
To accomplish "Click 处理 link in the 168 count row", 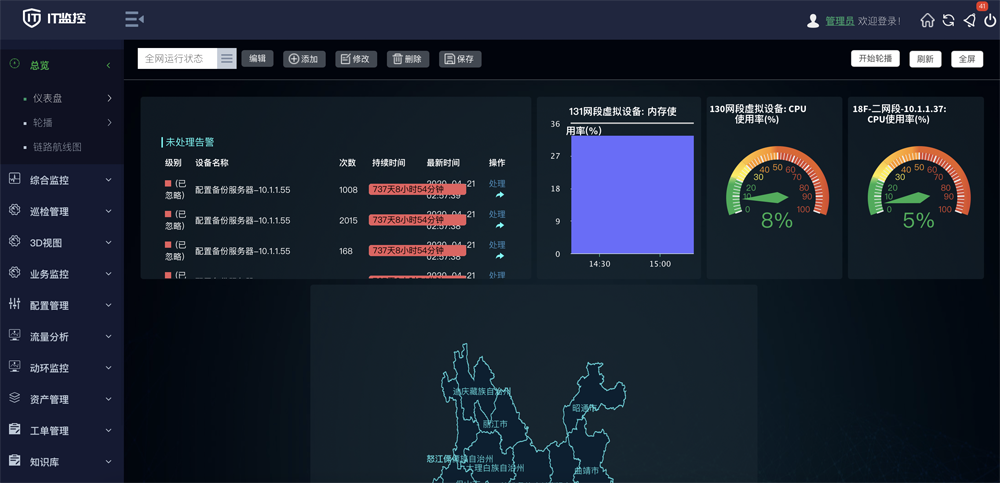I will coord(497,244).
